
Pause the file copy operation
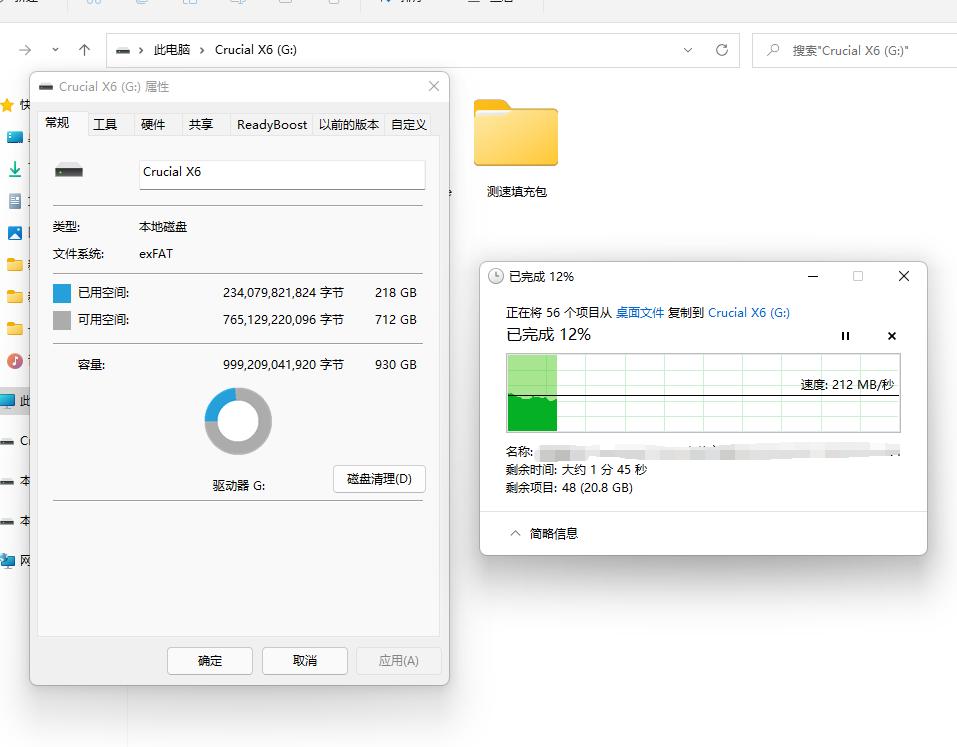845,336
